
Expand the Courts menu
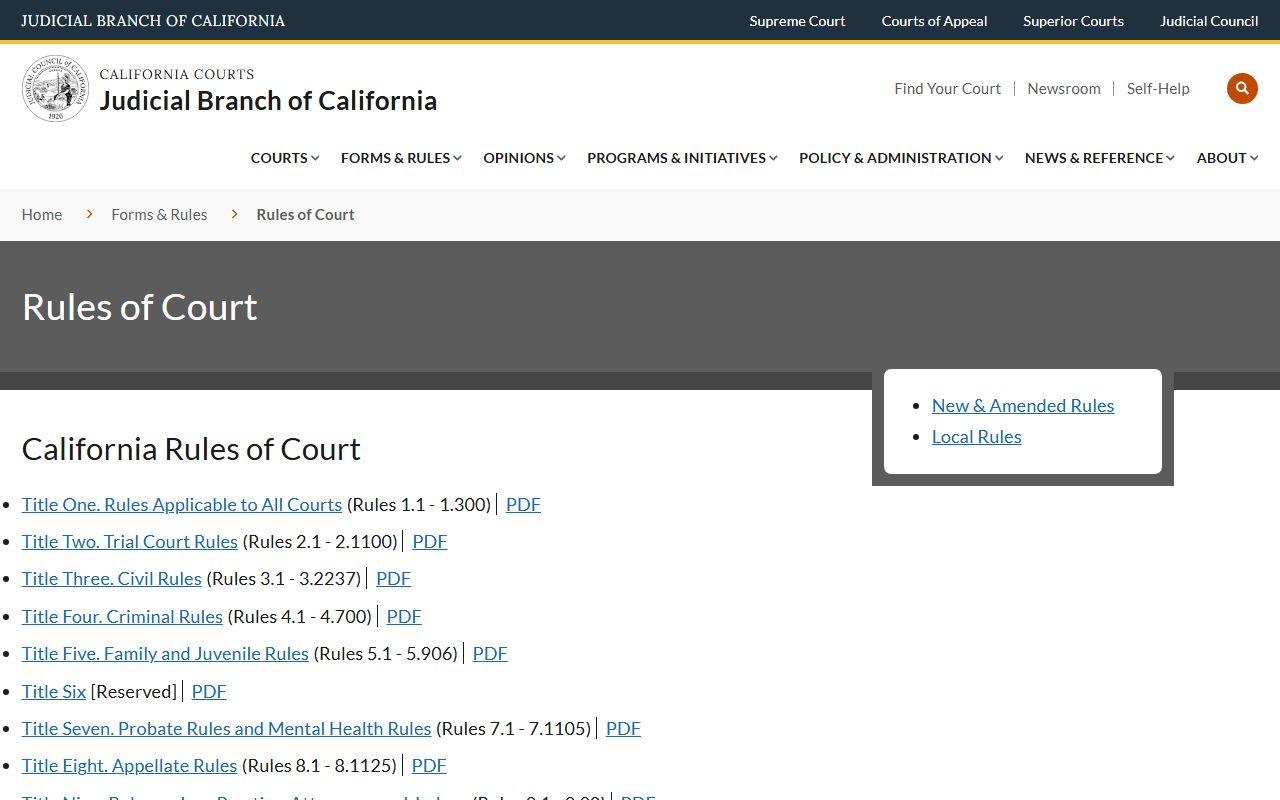point(285,158)
